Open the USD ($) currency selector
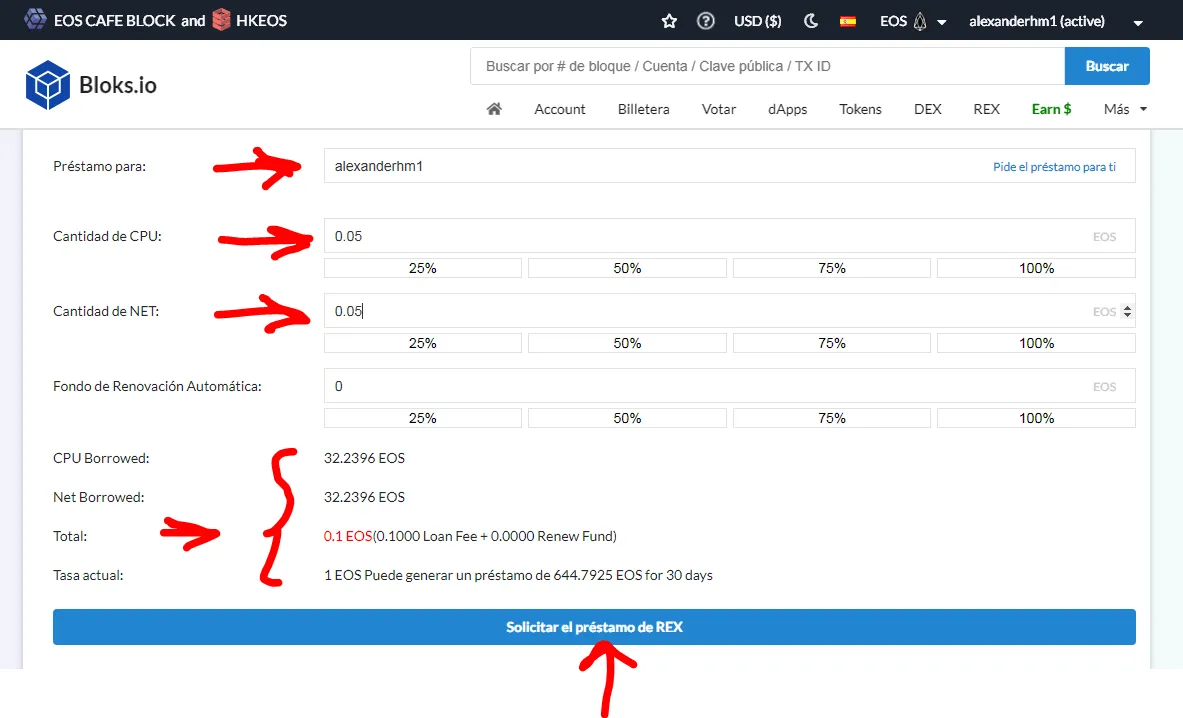1183x718 pixels. tap(757, 21)
